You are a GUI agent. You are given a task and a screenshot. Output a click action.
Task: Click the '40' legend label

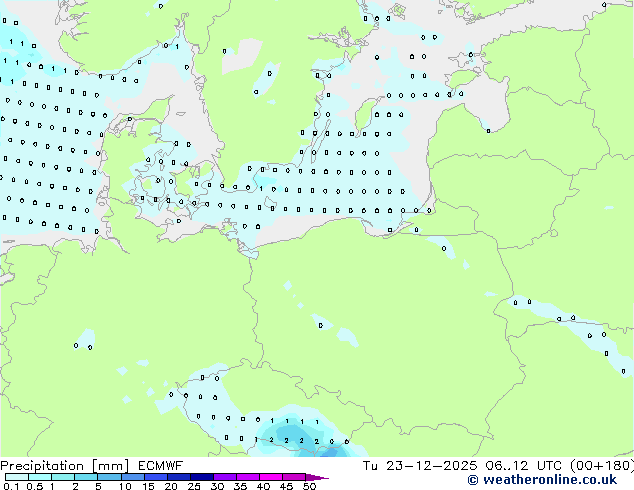point(263,486)
